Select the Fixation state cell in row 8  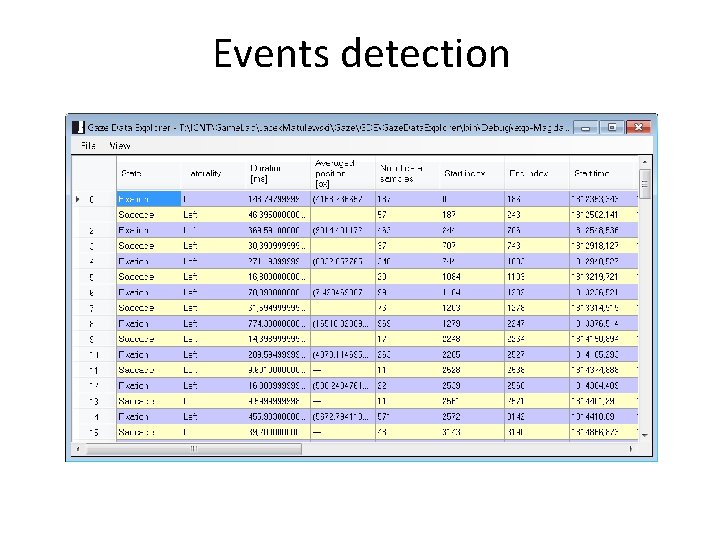tap(149, 323)
